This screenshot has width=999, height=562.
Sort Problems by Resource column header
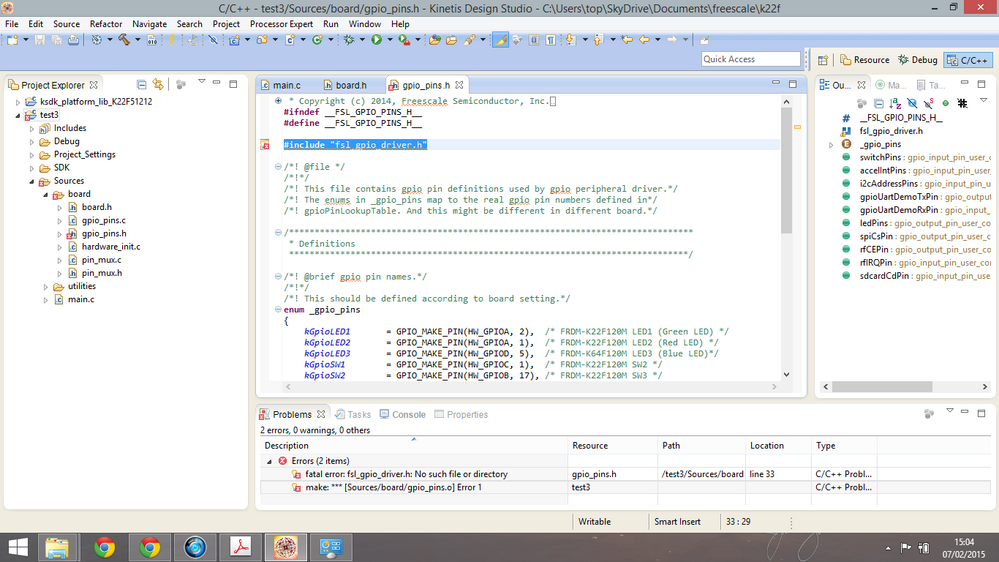click(x=612, y=445)
